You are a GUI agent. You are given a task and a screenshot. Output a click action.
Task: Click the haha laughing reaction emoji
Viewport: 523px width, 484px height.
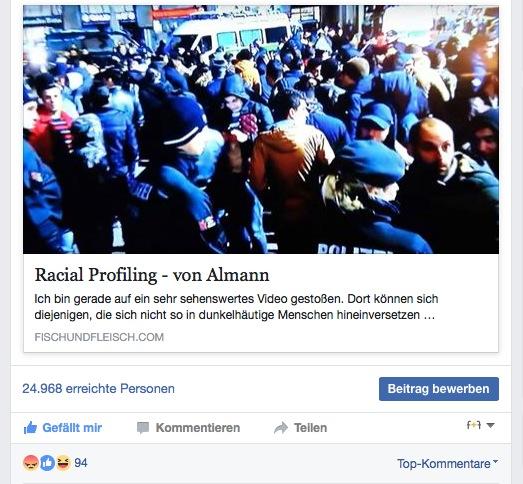tap(63, 463)
